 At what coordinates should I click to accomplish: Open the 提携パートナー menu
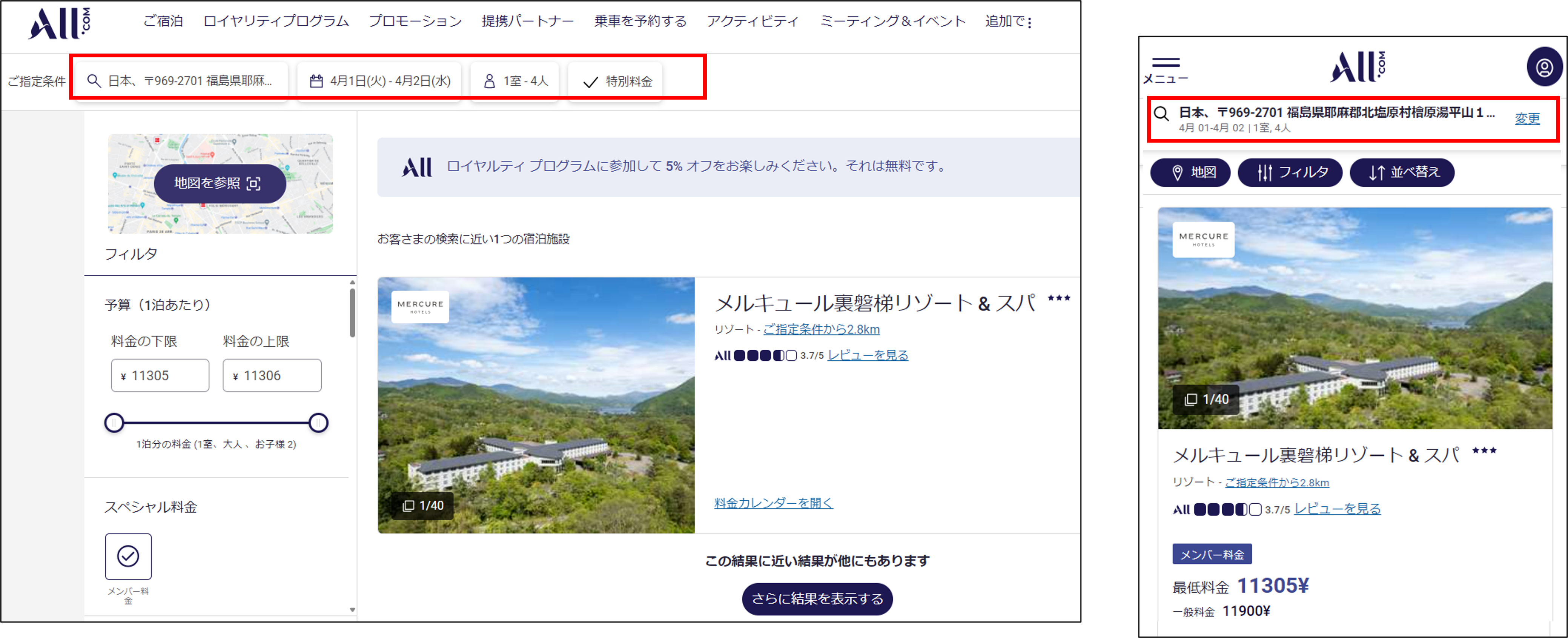pyautogui.click(x=528, y=21)
